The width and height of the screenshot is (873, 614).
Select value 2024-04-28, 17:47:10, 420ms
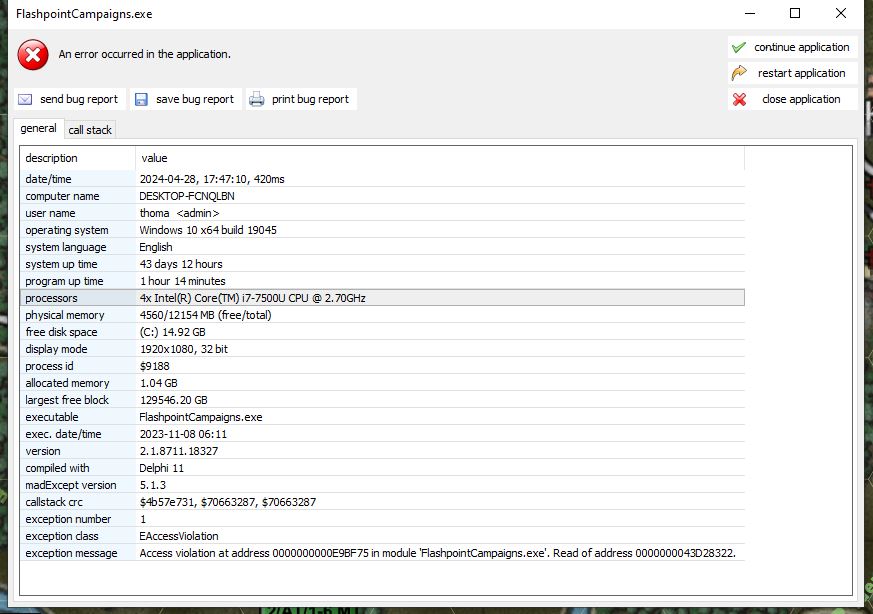coord(212,179)
